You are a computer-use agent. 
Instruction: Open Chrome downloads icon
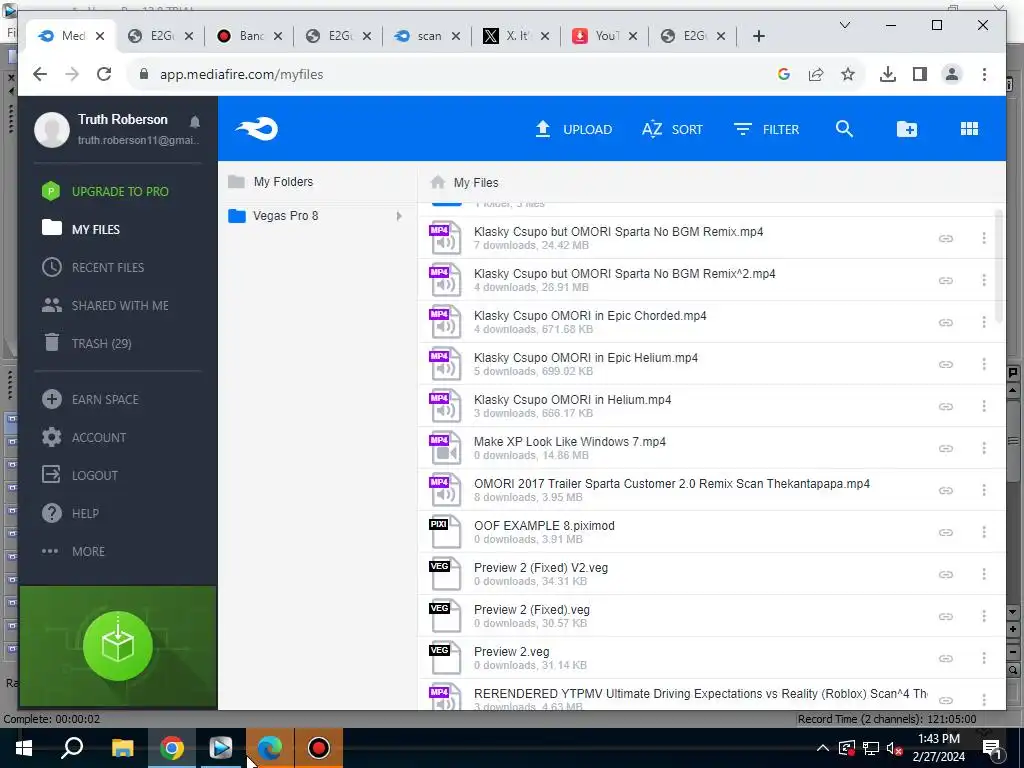click(x=888, y=74)
